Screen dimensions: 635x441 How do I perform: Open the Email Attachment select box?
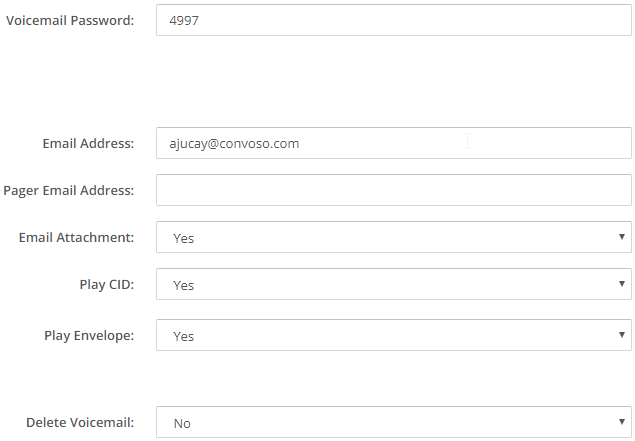pyautogui.click(x=390, y=238)
